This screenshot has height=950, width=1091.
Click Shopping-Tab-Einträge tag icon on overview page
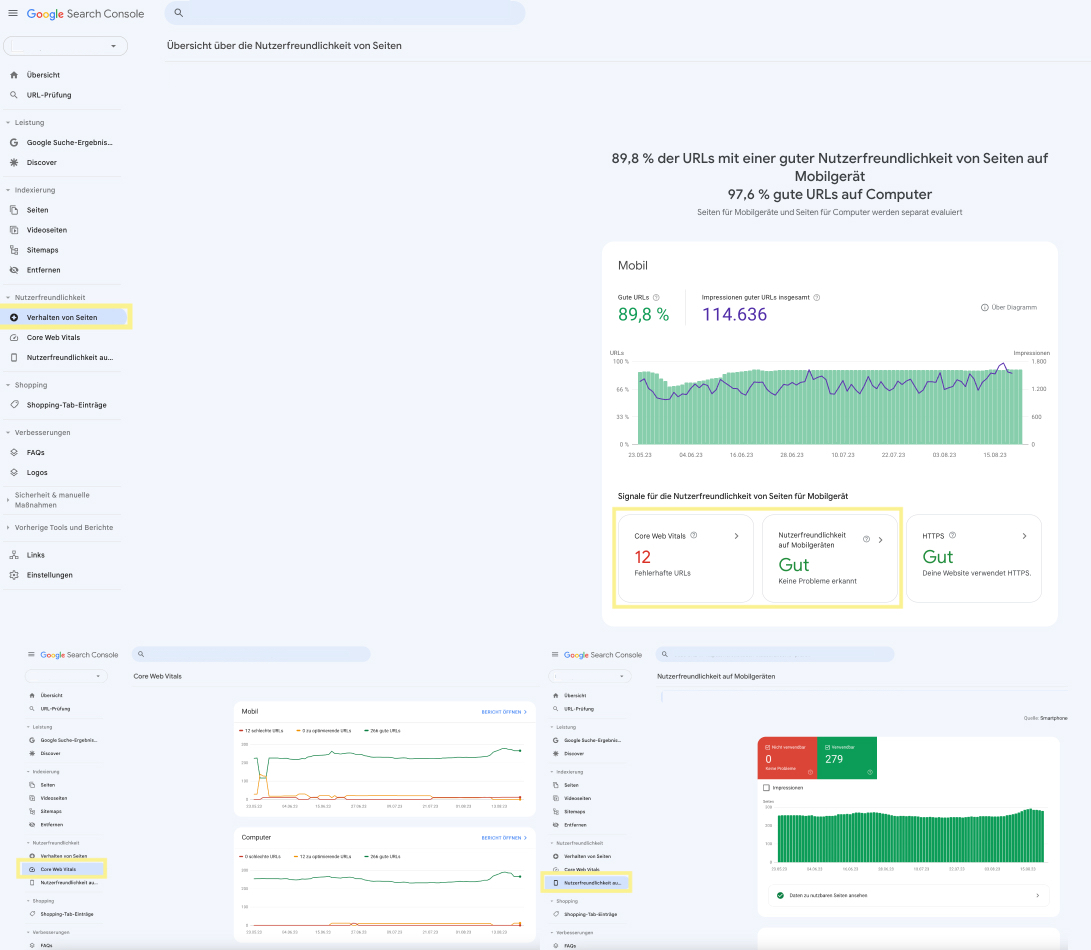(14, 404)
